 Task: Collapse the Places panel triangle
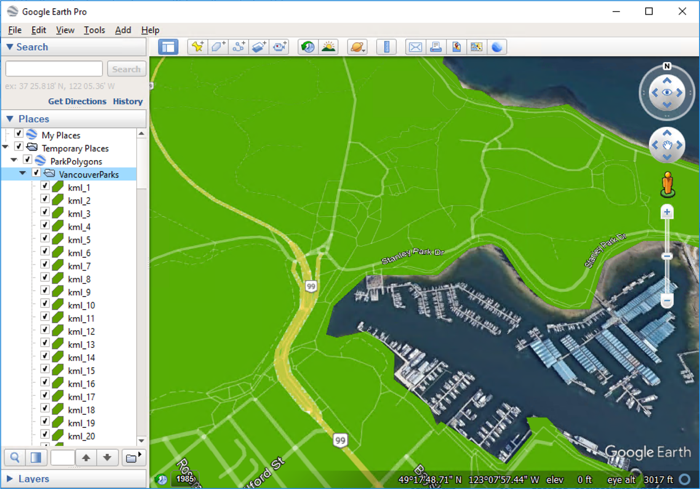[x=9, y=119]
